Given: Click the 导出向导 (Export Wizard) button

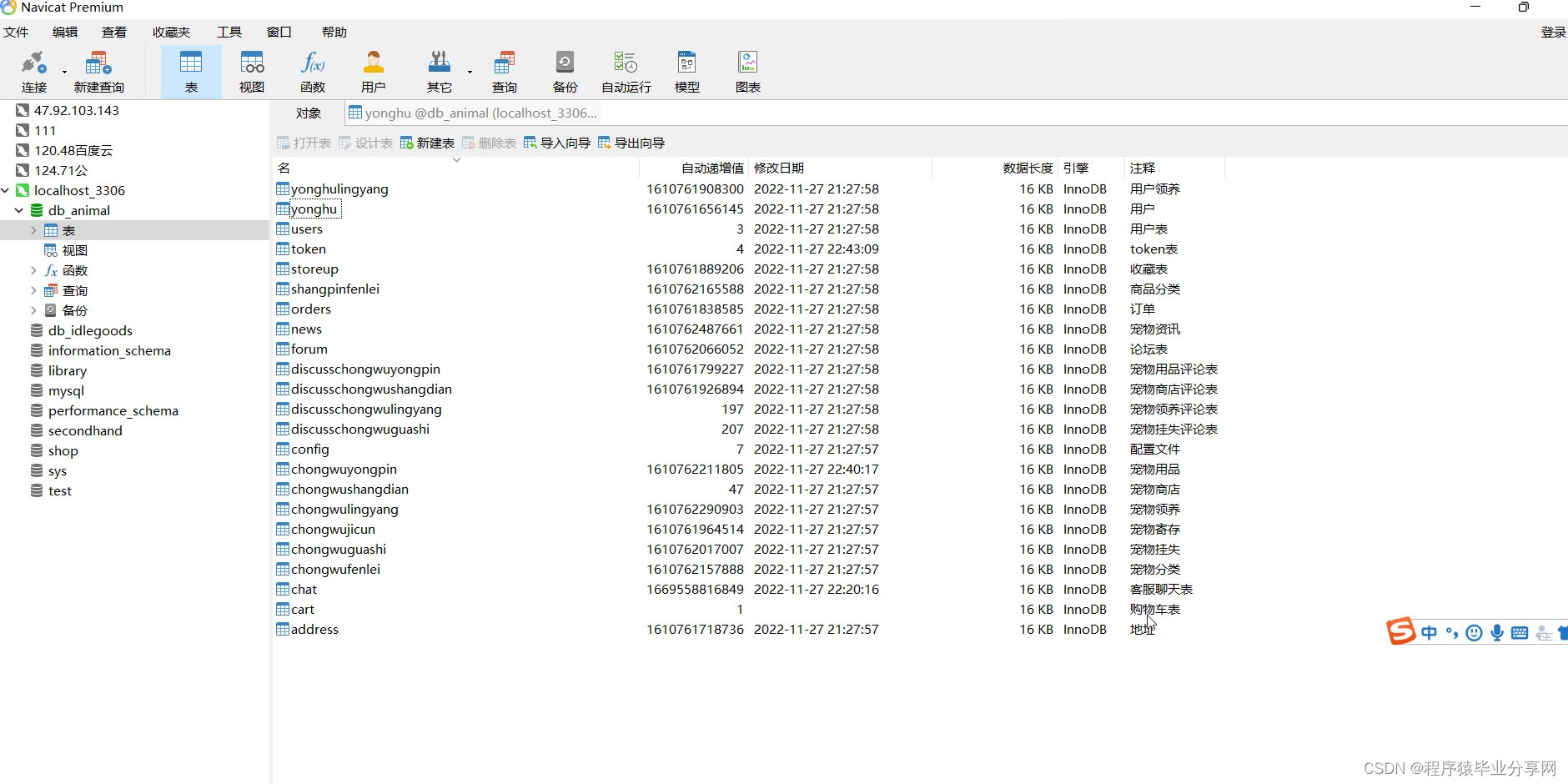Looking at the screenshot, I should tap(631, 143).
